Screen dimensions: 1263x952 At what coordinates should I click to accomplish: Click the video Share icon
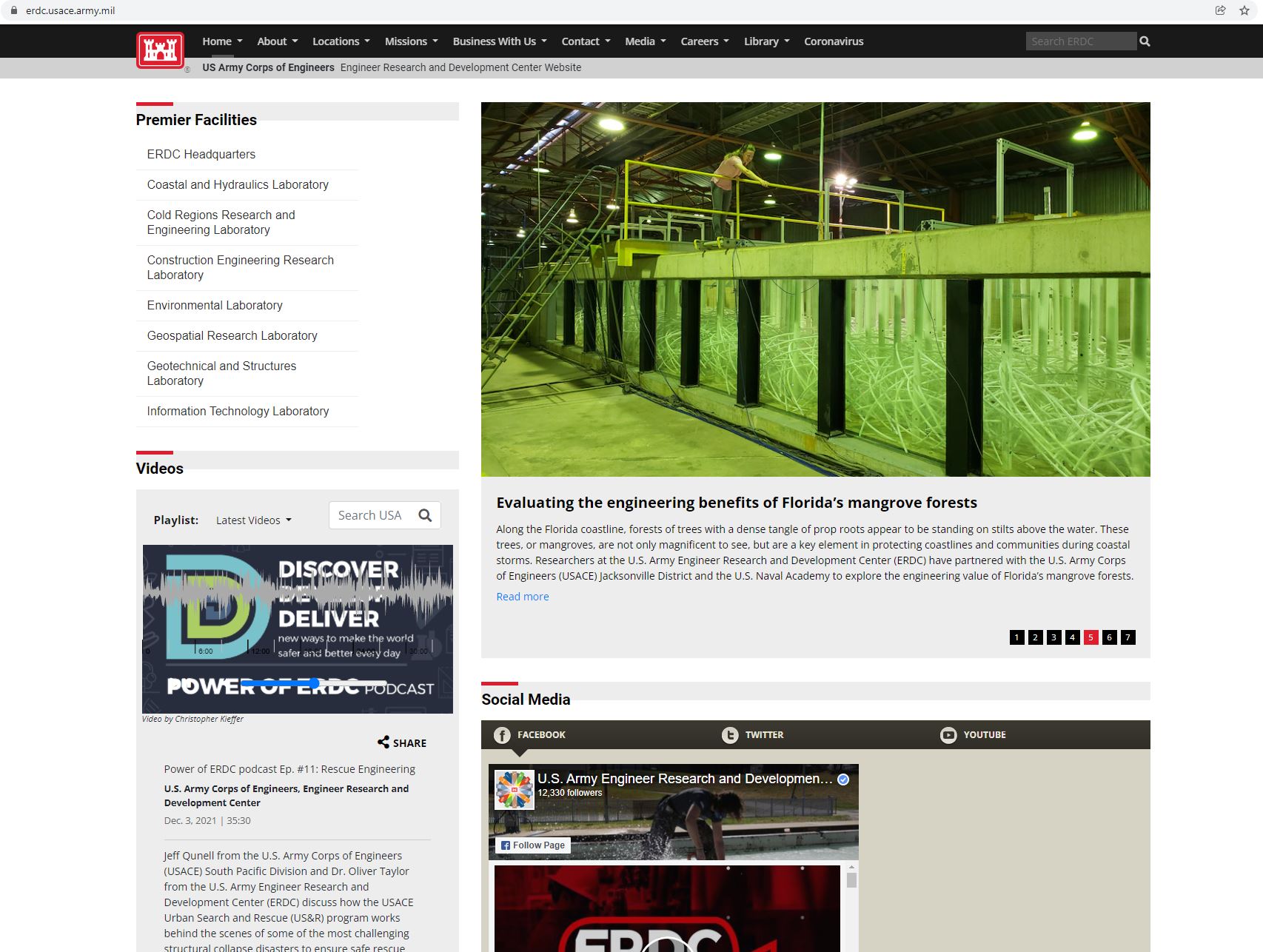pos(383,743)
